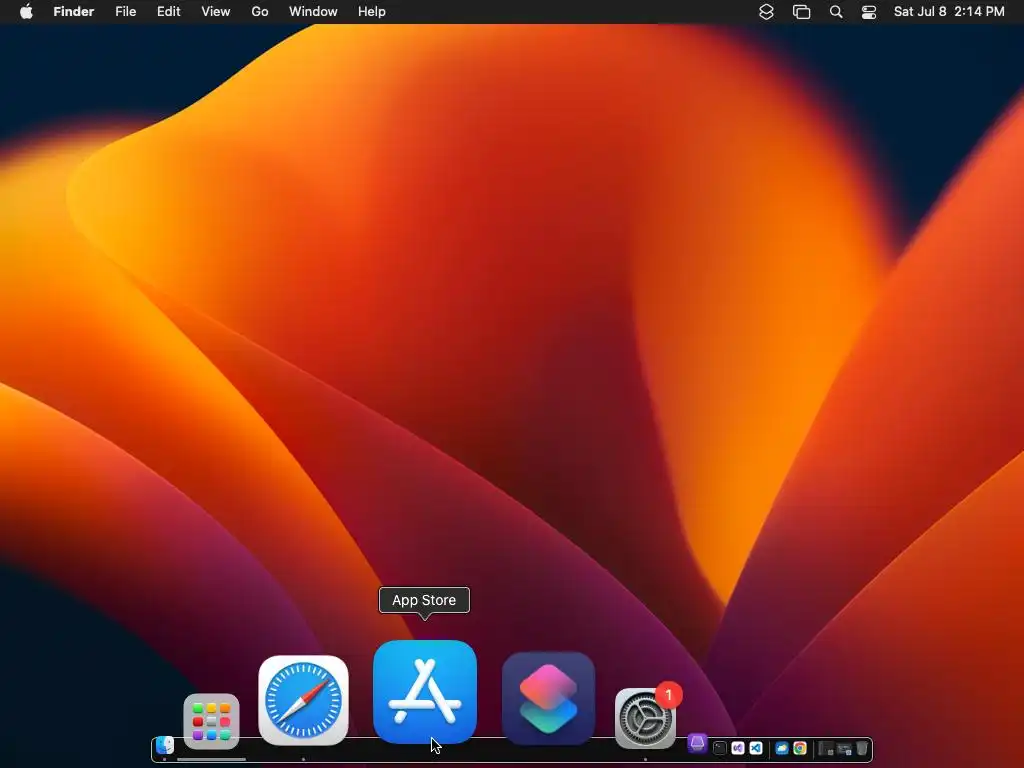The width and height of the screenshot is (1024, 768).
Task: Open the first minimized window in the Dock
Action: (x=826, y=748)
